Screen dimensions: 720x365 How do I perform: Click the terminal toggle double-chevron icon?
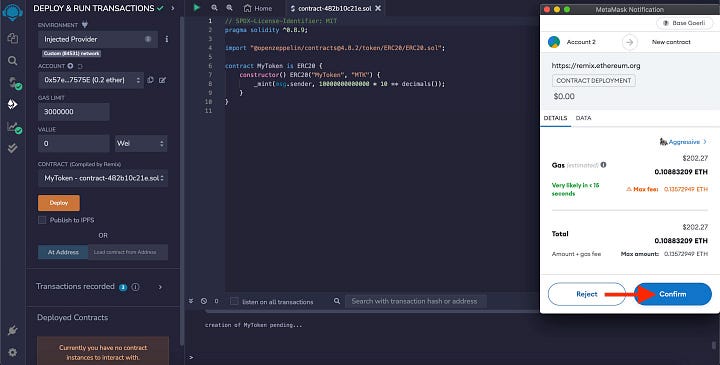pyautogui.click(x=191, y=301)
